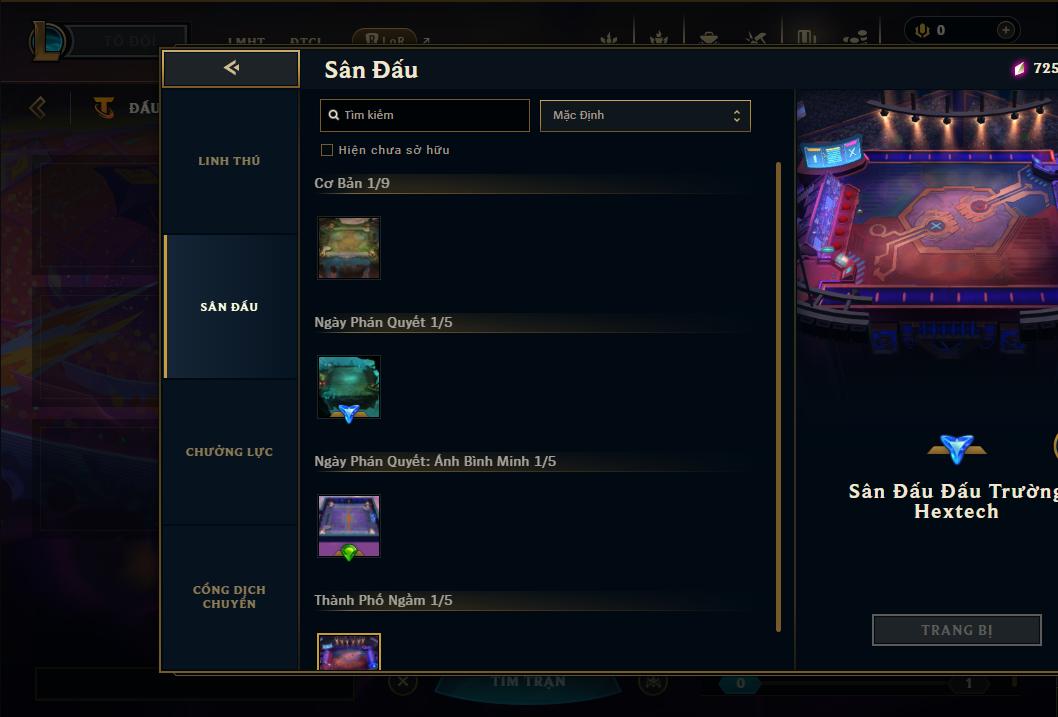This screenshot has width=1058, height=717.
Task: Enable the Hiện chưa sở hữu checkbox
Action: coord(327,150)
